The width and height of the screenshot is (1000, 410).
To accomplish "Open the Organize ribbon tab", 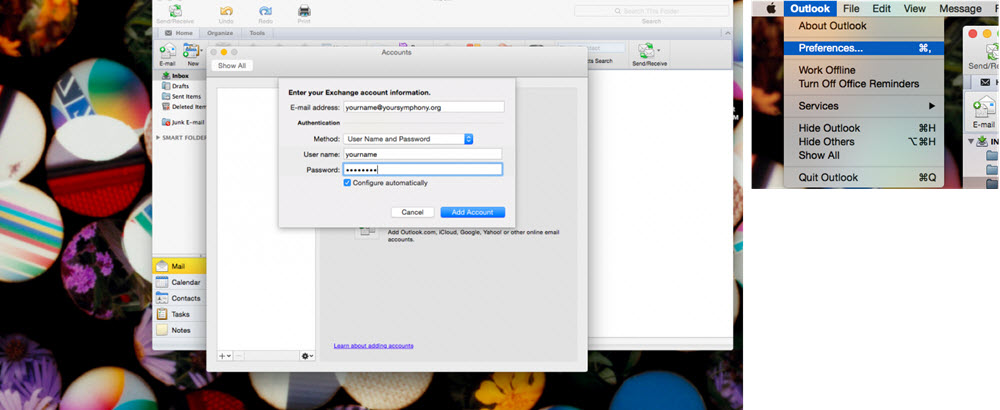I will click(219, 33).
